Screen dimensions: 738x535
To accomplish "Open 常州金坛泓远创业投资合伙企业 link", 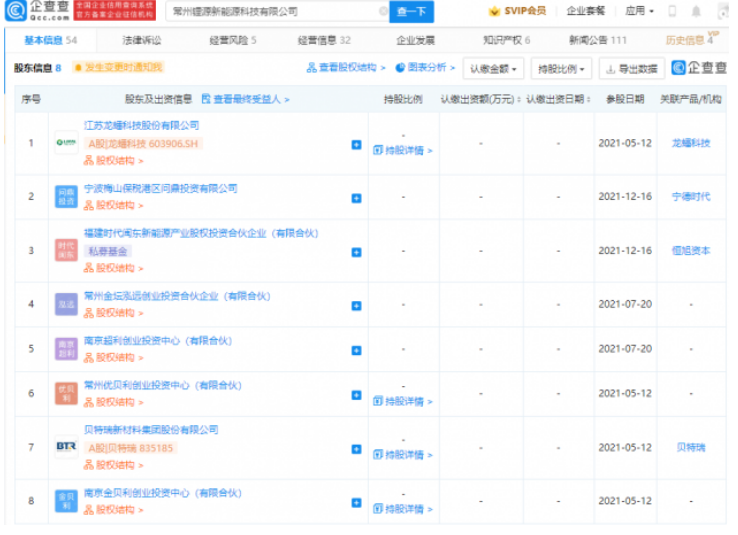I will tap(177, 296).
